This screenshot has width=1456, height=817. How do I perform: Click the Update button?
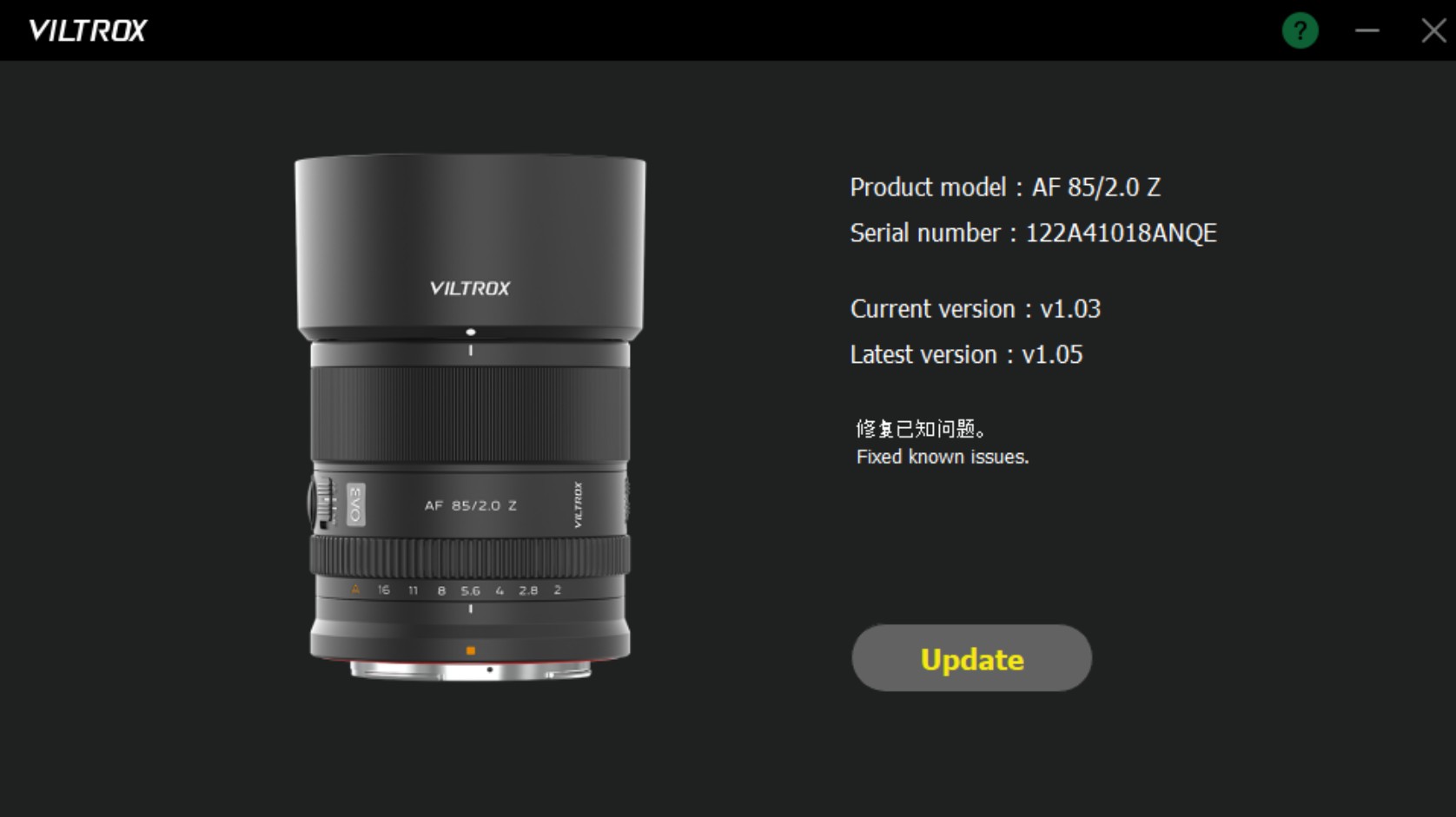[x=971, y=658]
